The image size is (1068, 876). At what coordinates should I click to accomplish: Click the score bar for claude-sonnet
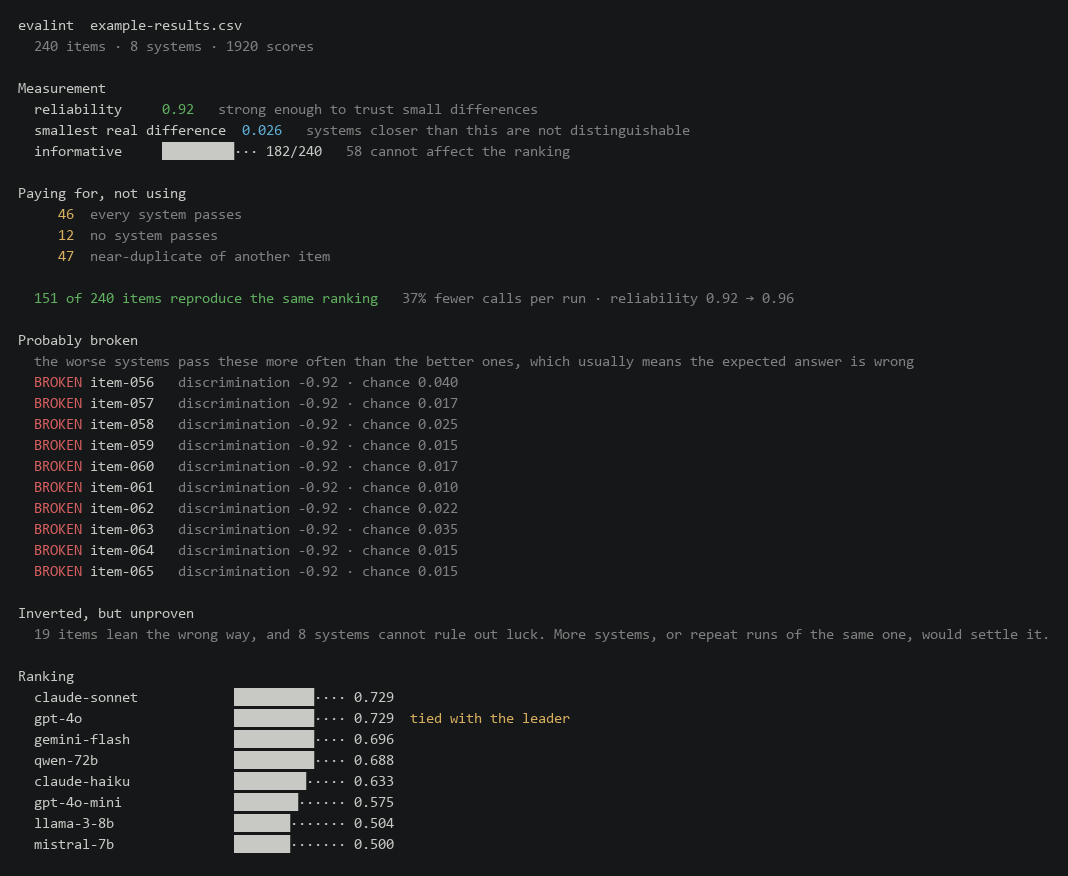tap(274, 698)
